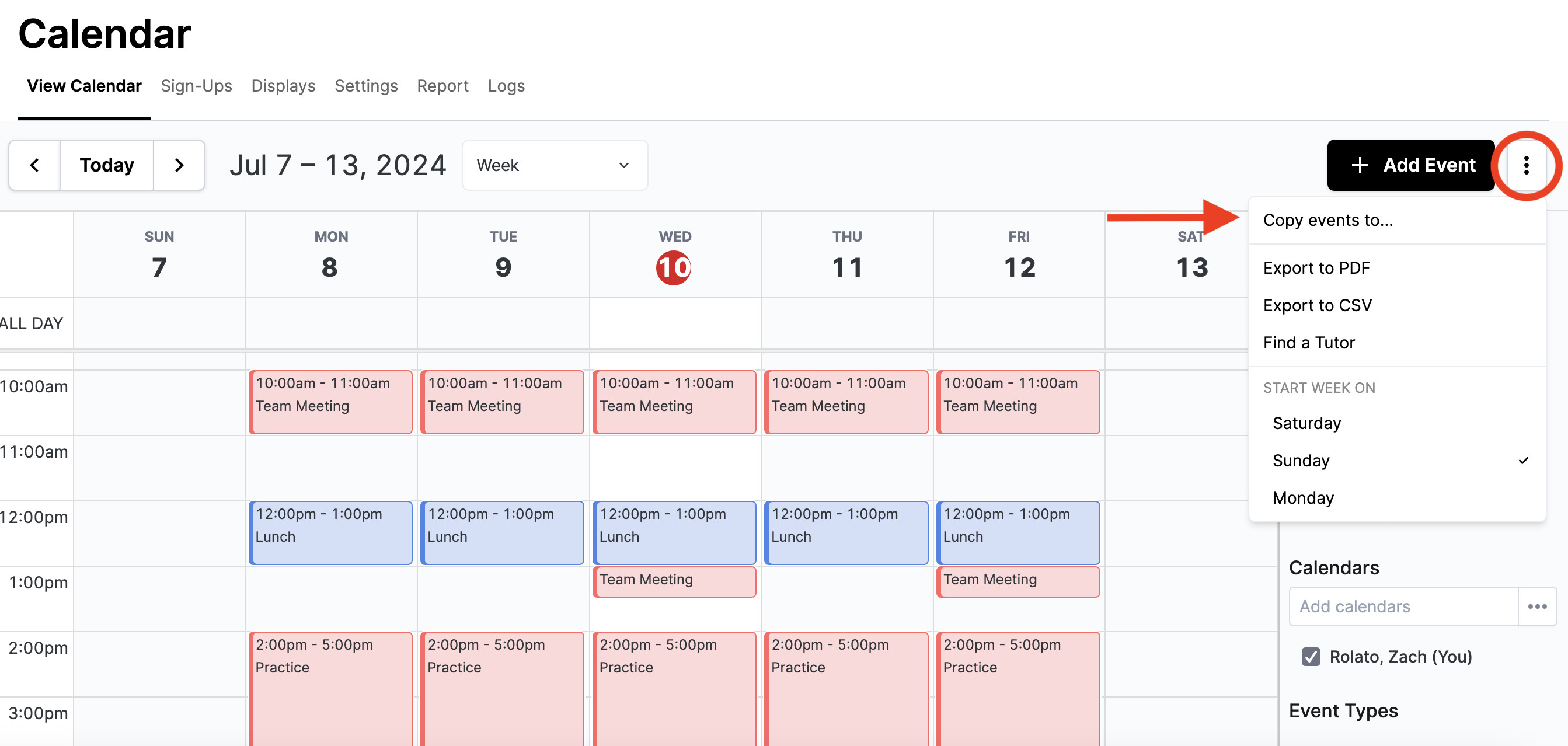The width and height of the screenshot is (1568, 746).
Task: Open the Report tab
Action: (x=442, y=86)
